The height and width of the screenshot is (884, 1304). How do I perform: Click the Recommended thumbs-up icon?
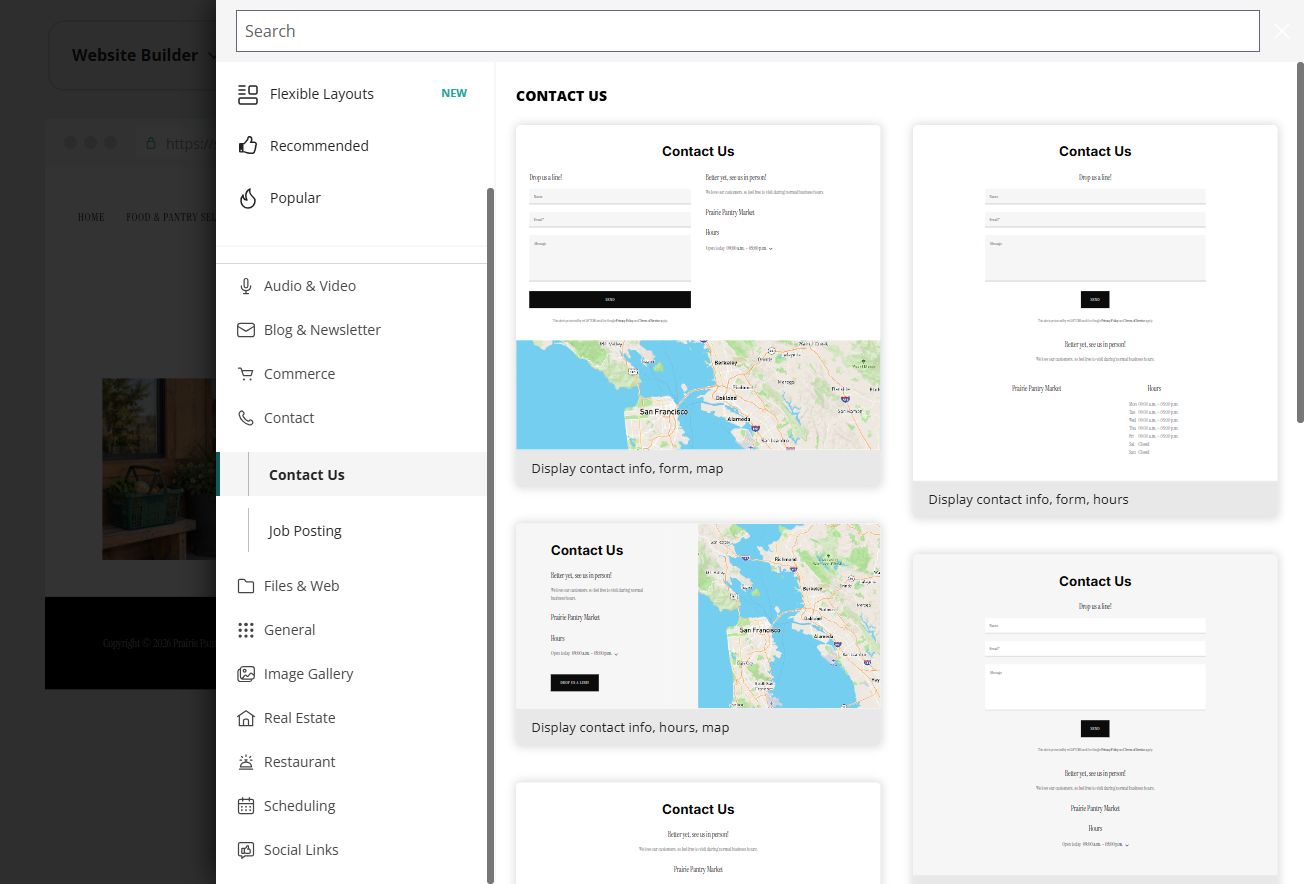click(247, 146)
